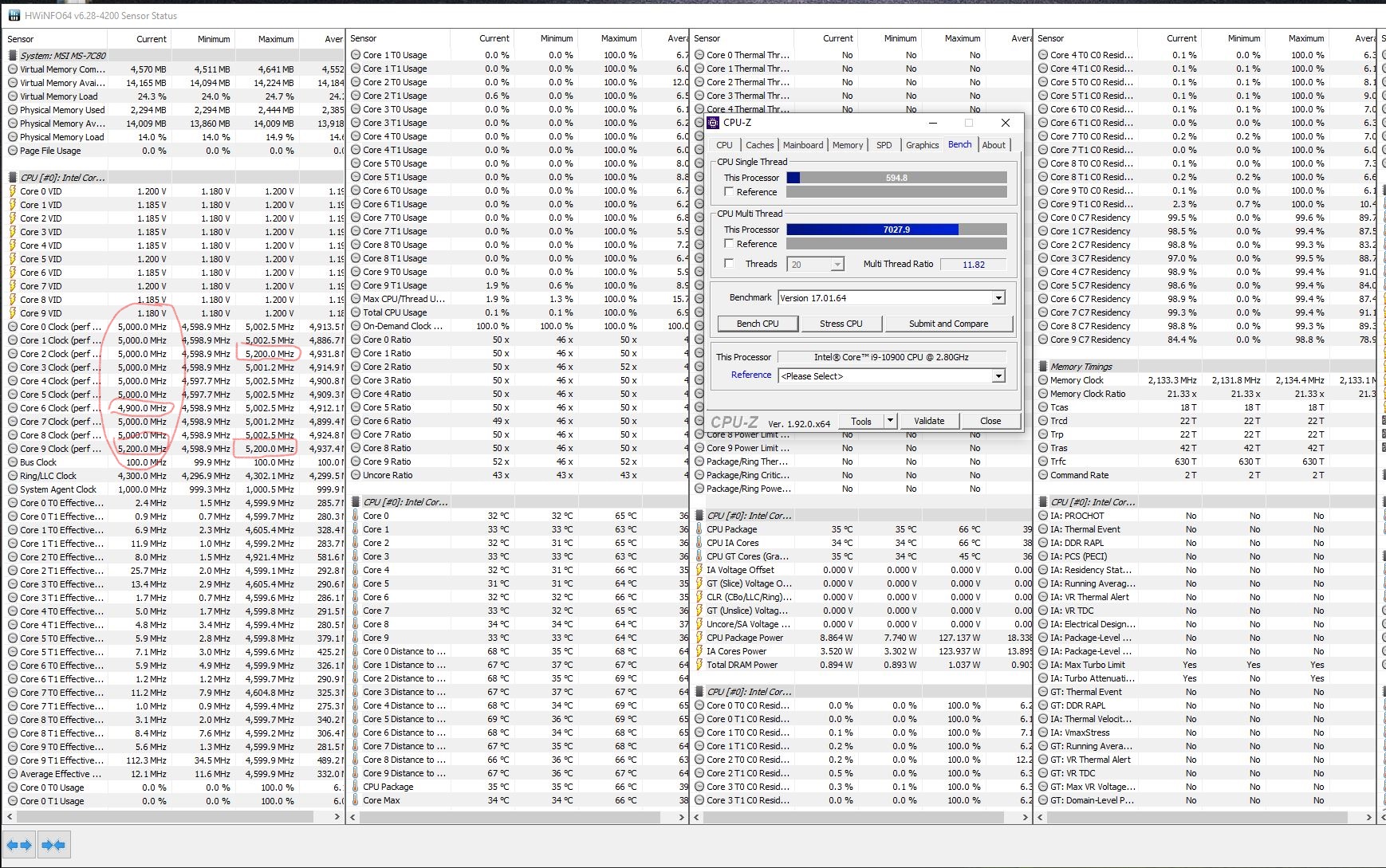Click the thermometer icon beside CPU Package temperature
This screenshot has height=868, width=1386.
point(699,529)
